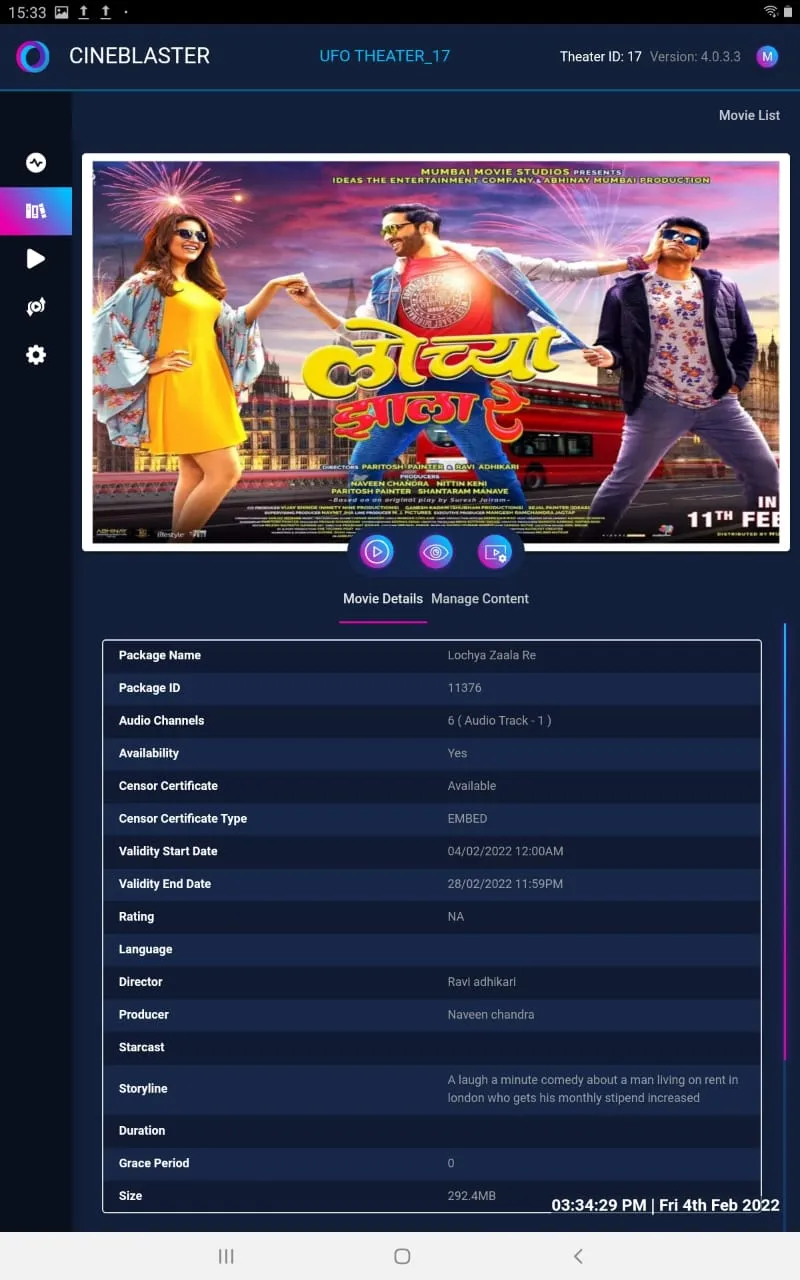Click the video settings icon under the poster
800x1280 pixels.
495,551
